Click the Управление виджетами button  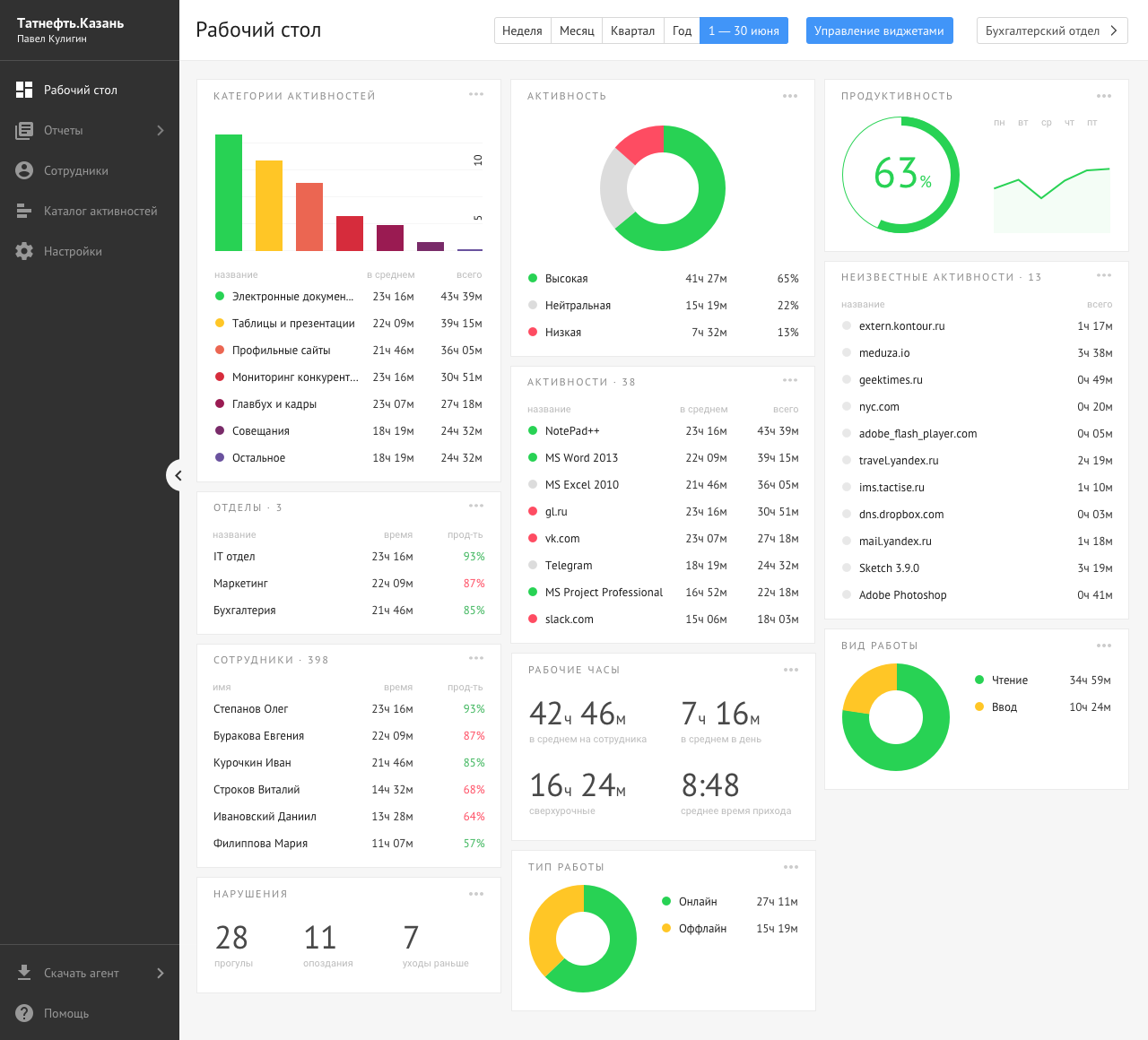point(879,30)
